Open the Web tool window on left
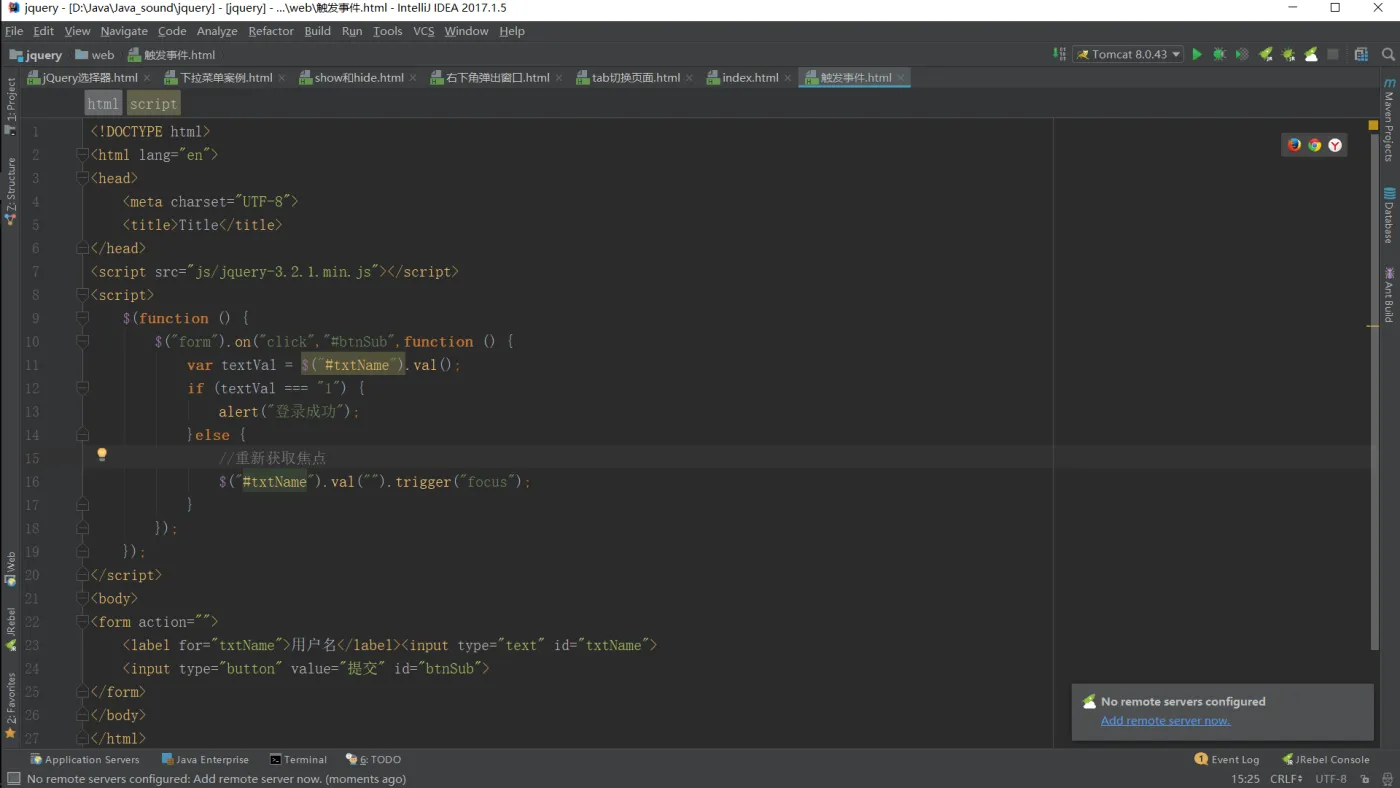This screenshot has height=788, width=1400. pos(11,568)
